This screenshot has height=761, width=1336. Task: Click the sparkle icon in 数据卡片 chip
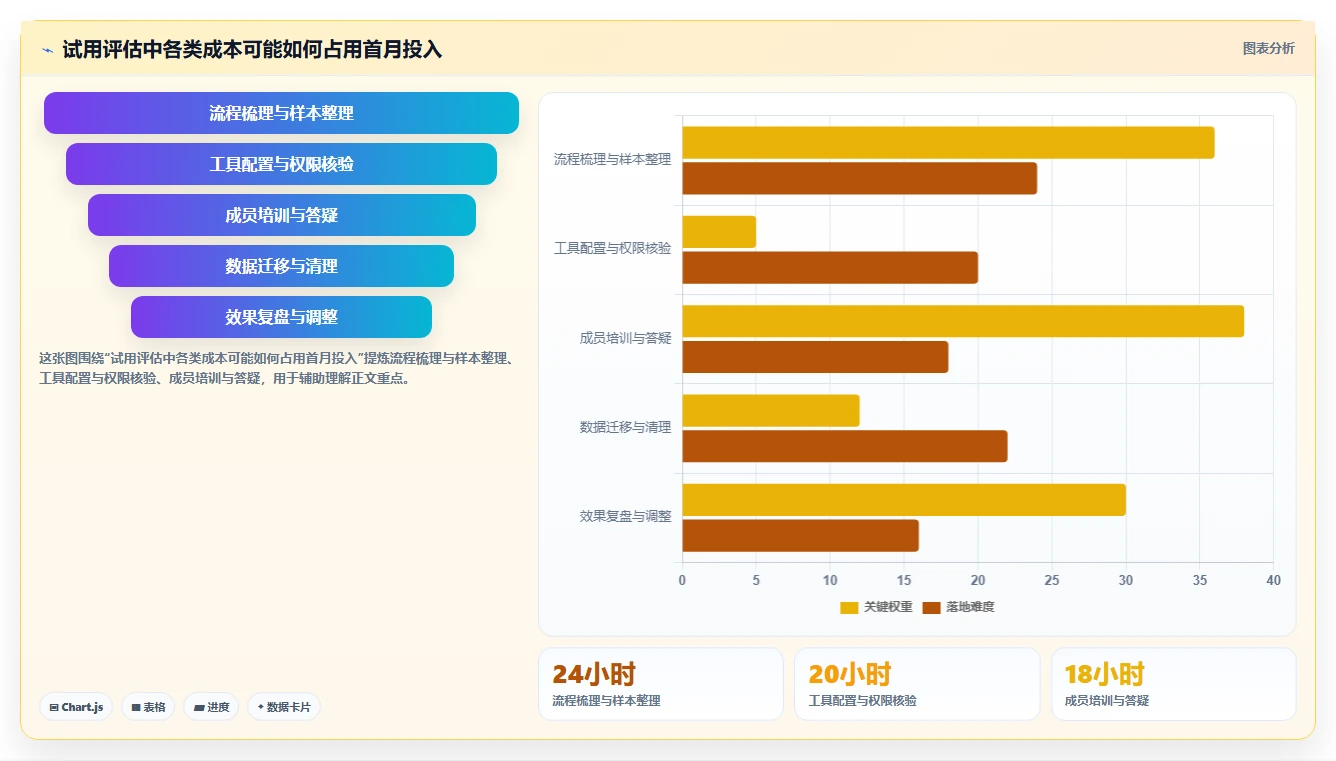click(260, 707)
